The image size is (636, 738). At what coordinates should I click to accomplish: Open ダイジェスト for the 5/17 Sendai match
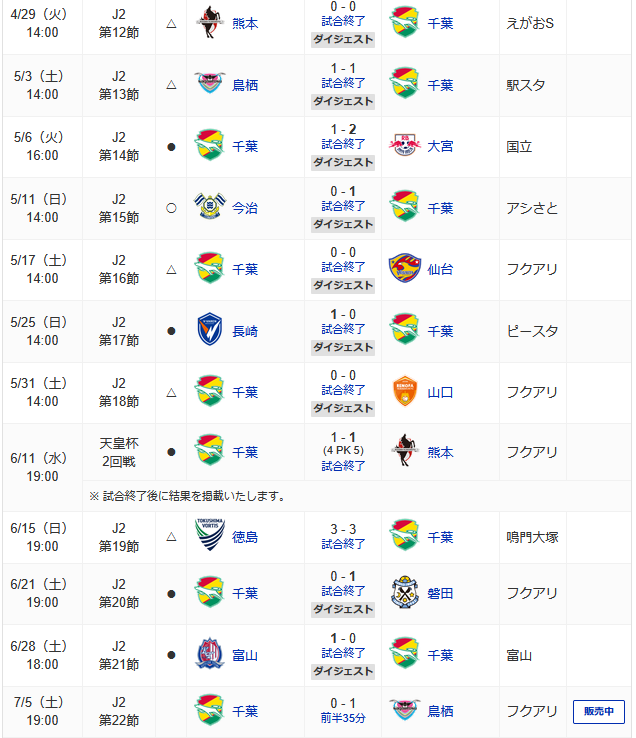343,286
